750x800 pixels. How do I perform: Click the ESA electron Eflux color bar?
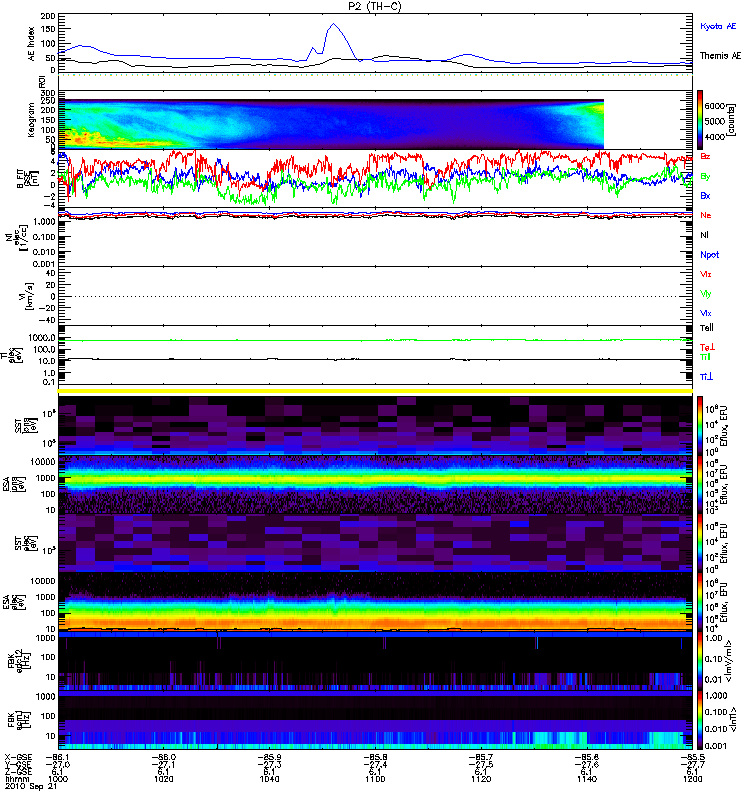click(700, 603)
